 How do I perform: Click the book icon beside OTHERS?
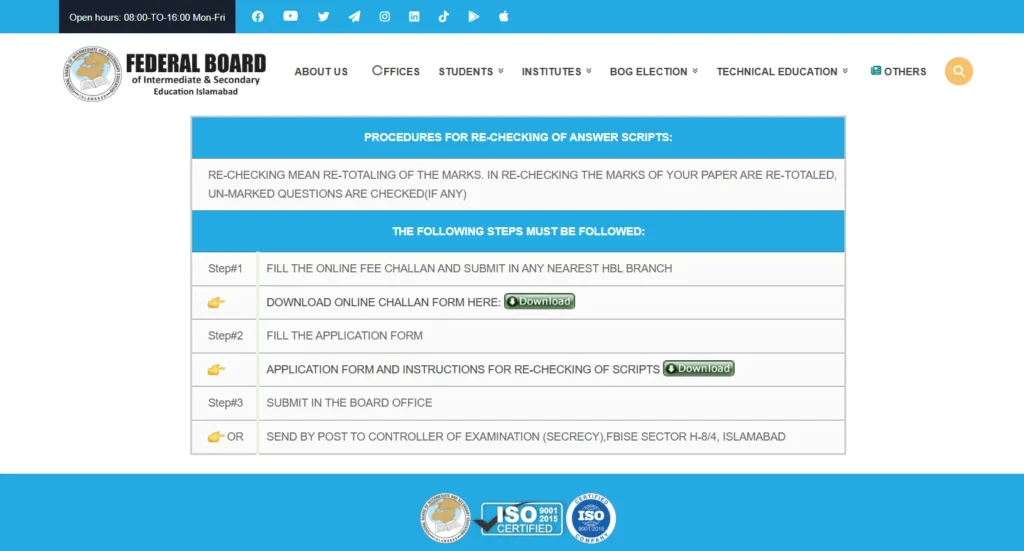click(x=876, y=71)
